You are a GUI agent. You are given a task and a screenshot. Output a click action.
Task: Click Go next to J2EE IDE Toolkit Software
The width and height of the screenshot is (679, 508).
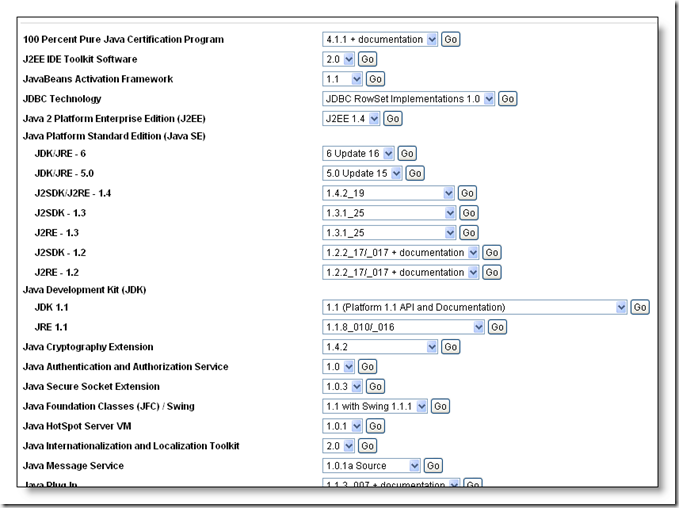coord(367,59)
